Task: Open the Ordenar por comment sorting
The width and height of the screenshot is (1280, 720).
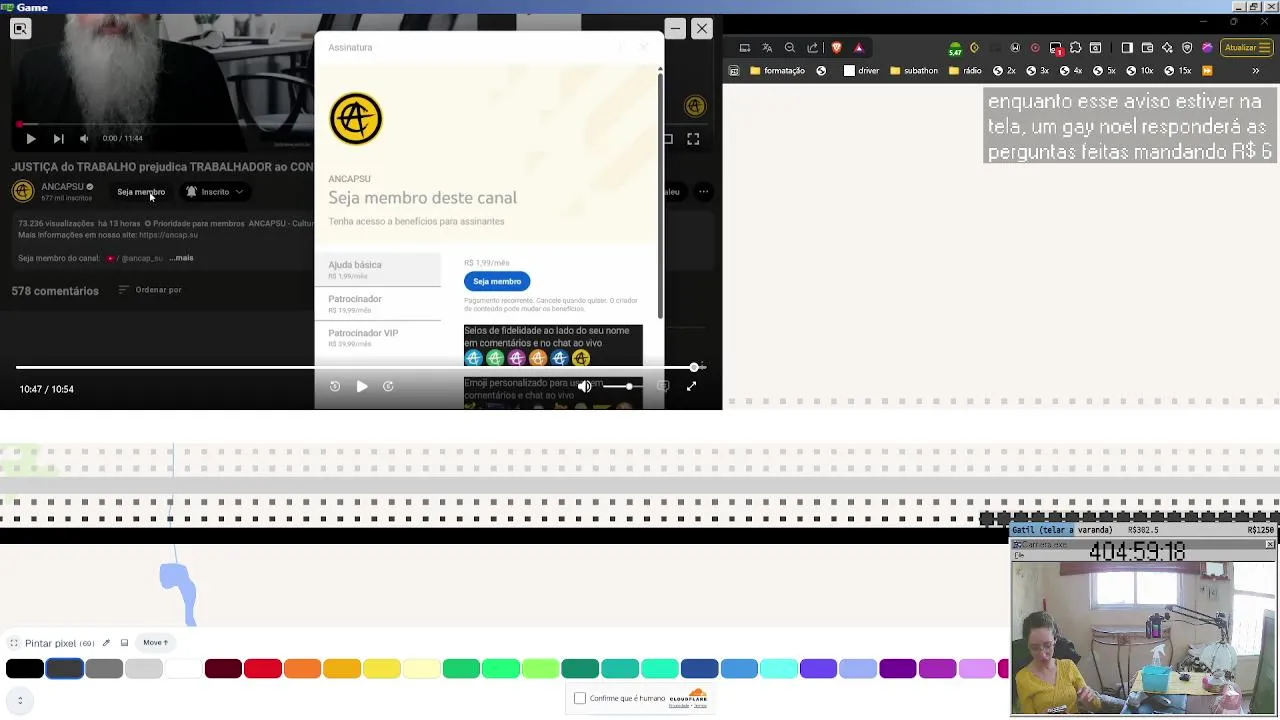Action: pyautogui.click(x=150, y=290)
